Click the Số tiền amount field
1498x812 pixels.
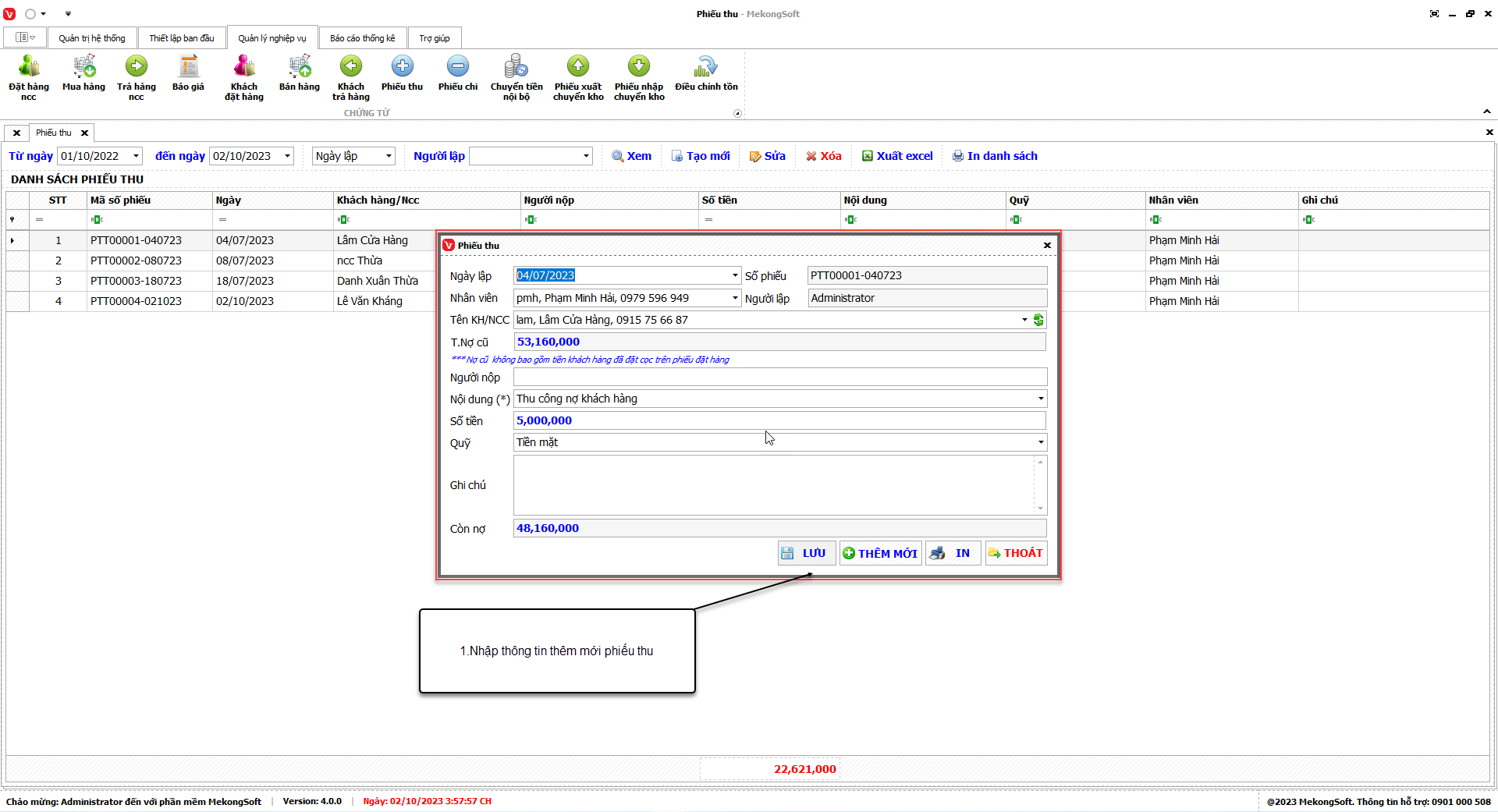tap(780, 421)
